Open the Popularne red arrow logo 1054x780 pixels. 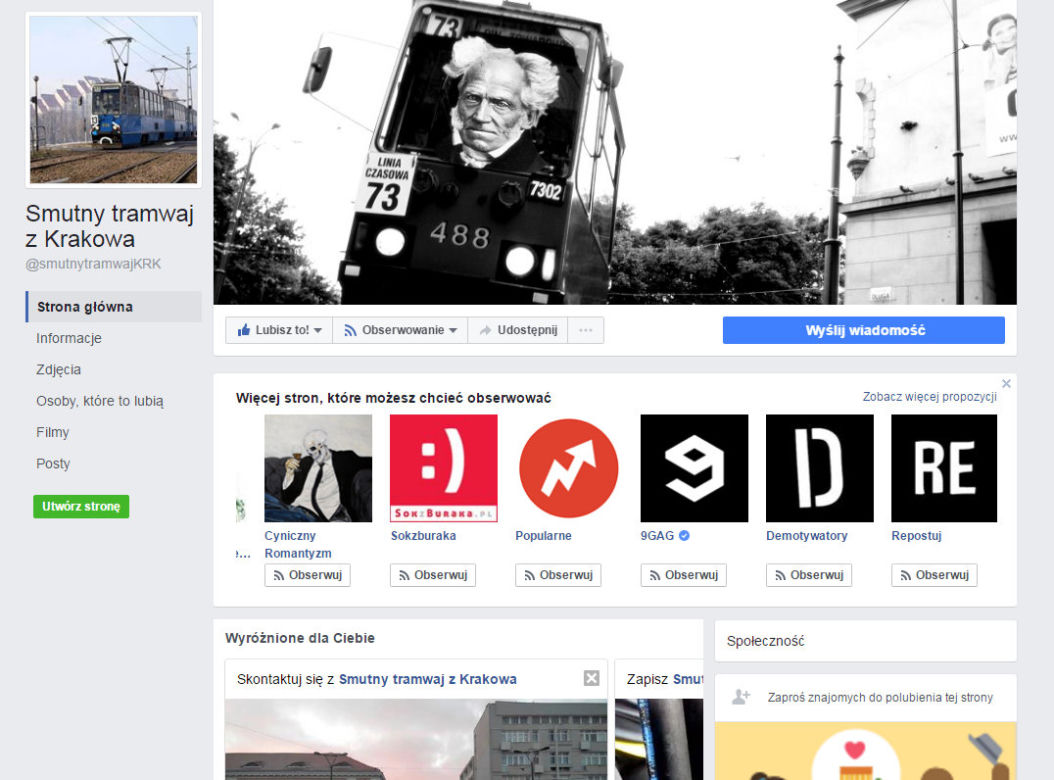point(569,468)
